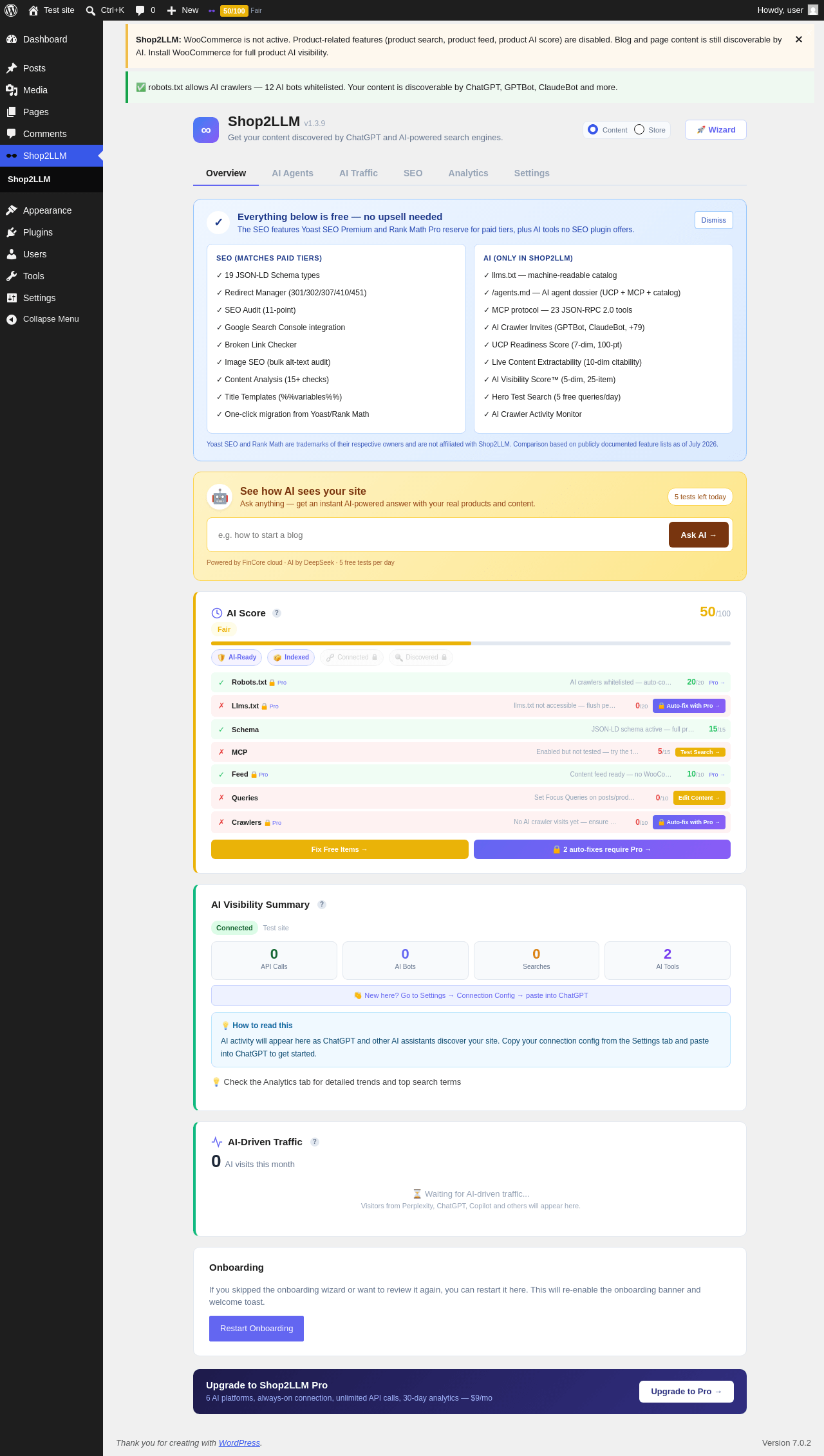Click the Shop2LLM infinity logo
Viewport: 824px width, 1456px height.
[206, 130]
